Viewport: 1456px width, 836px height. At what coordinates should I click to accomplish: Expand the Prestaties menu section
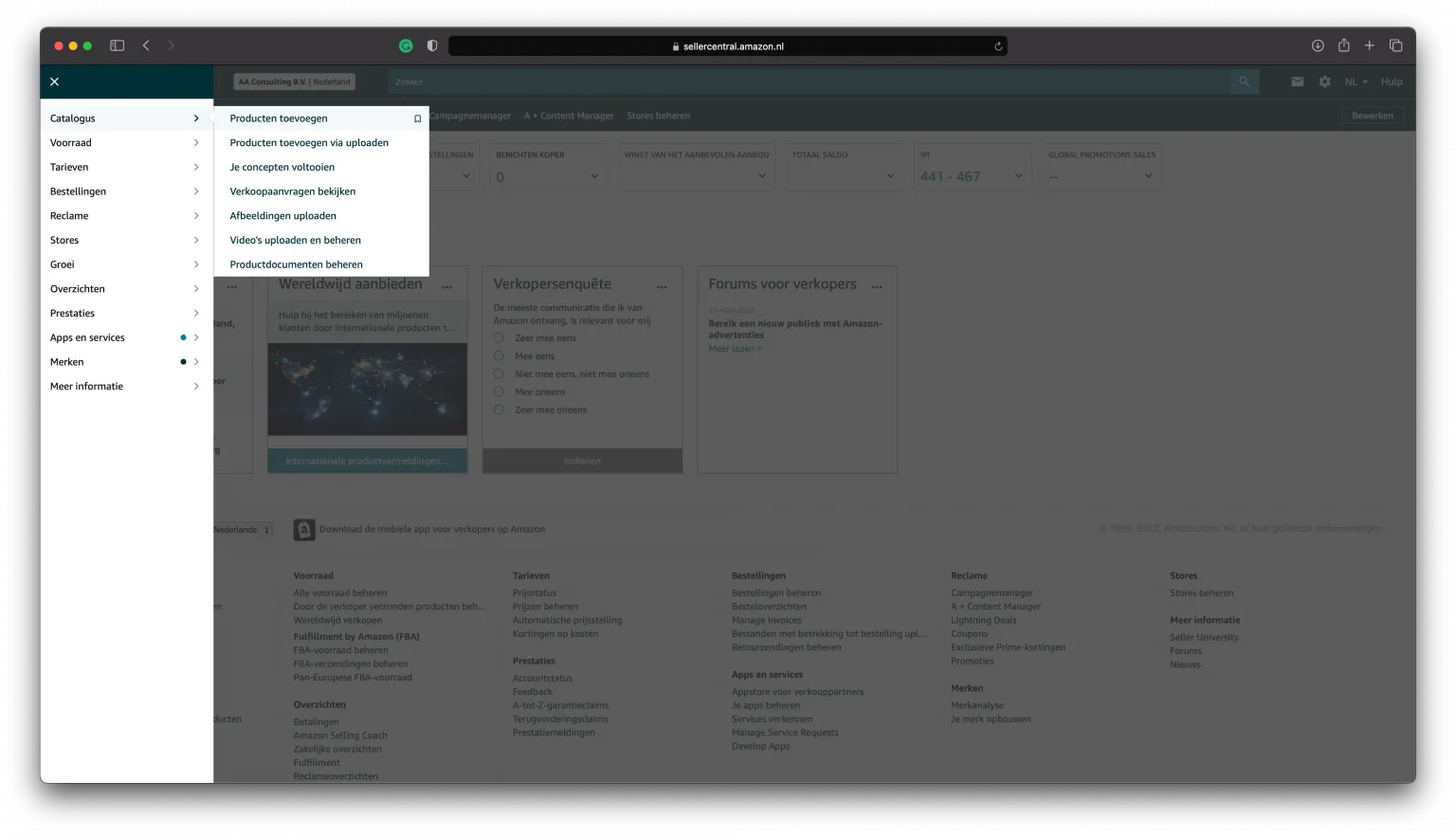[x=126, y=314]
